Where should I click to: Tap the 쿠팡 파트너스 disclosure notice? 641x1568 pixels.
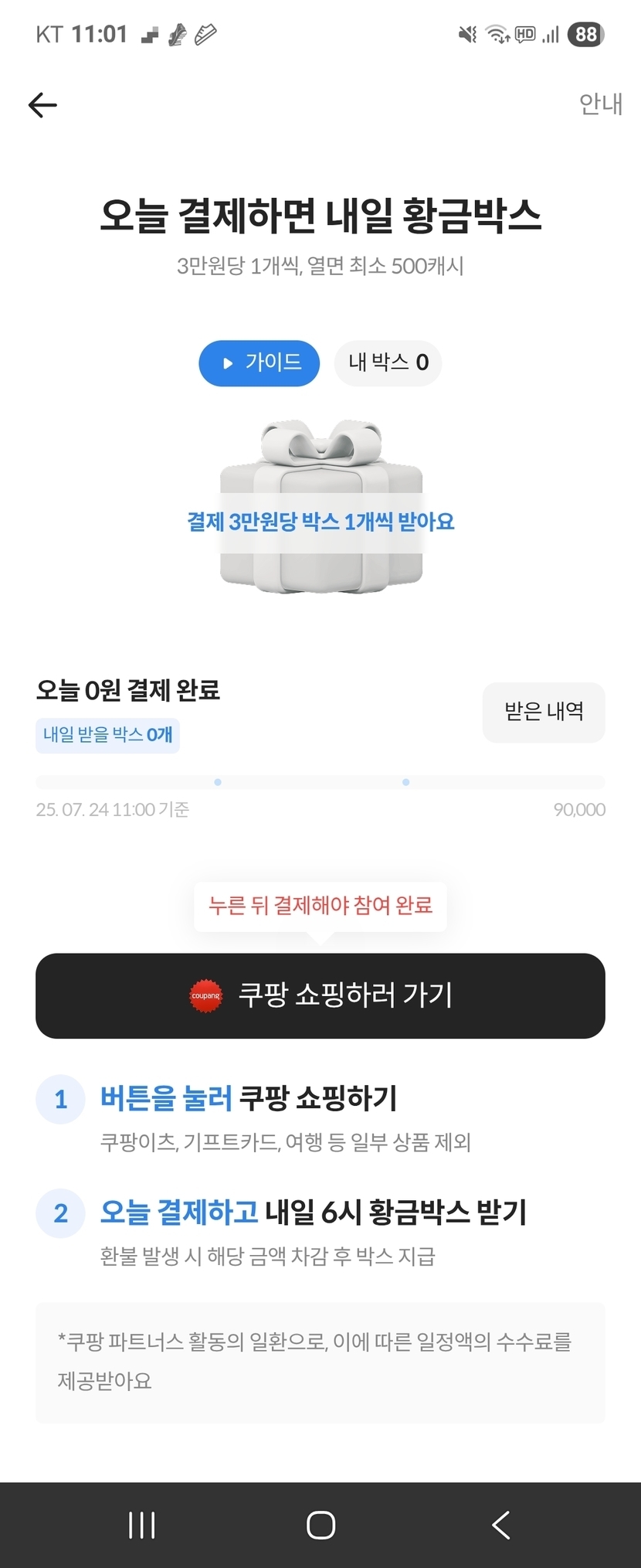coord(320,1362)
